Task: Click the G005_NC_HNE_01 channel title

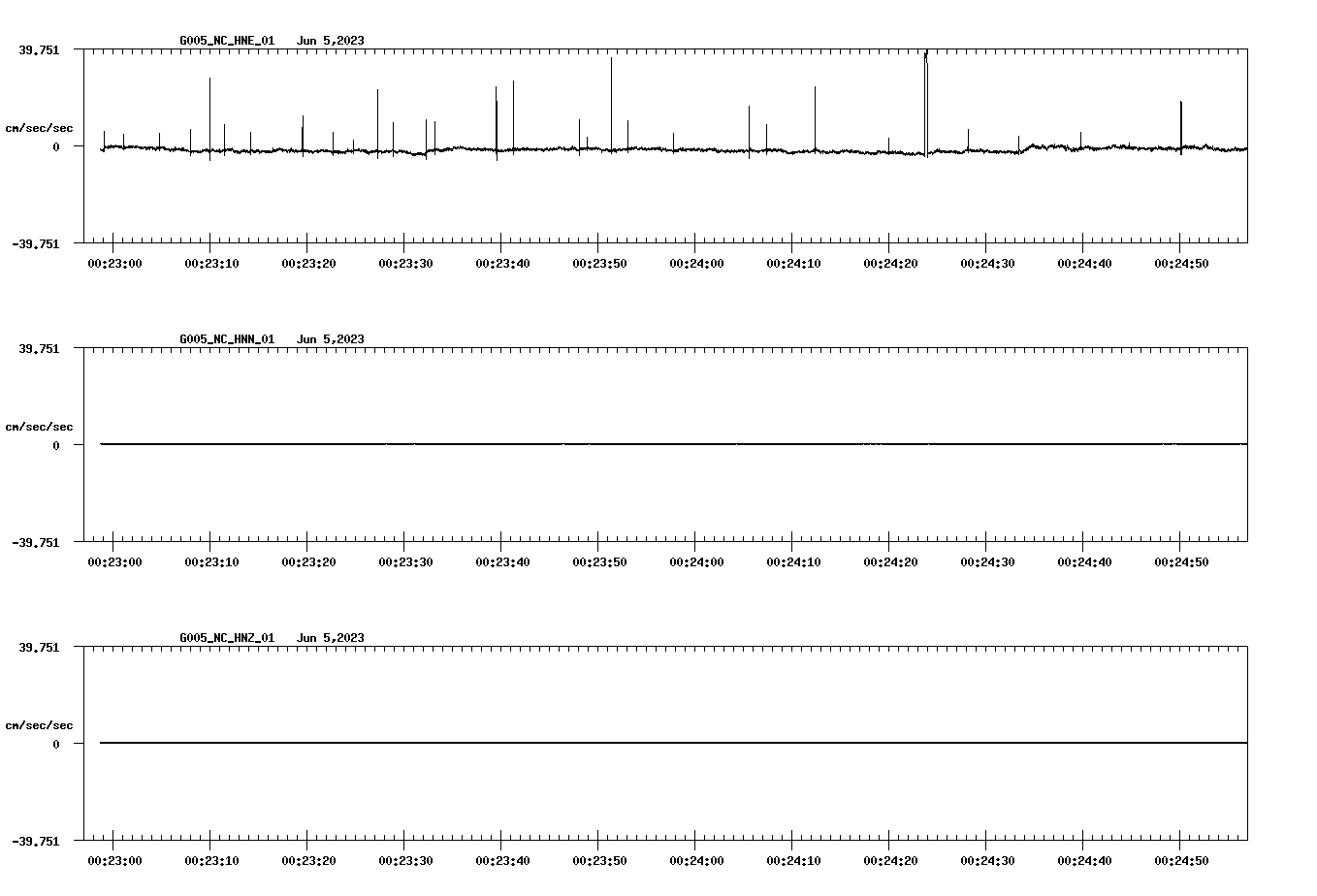Action: [225, 41]
